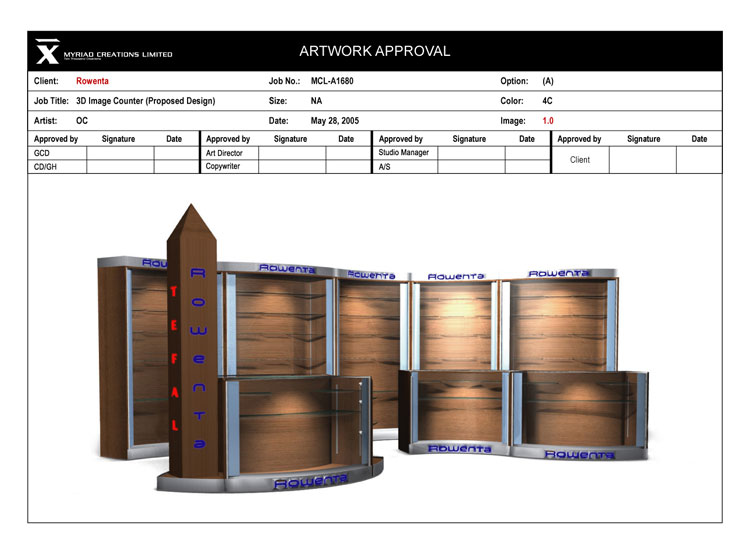Click the Size value NA
The width and height of the screenshot is (750, 553).
click(316, 101)
